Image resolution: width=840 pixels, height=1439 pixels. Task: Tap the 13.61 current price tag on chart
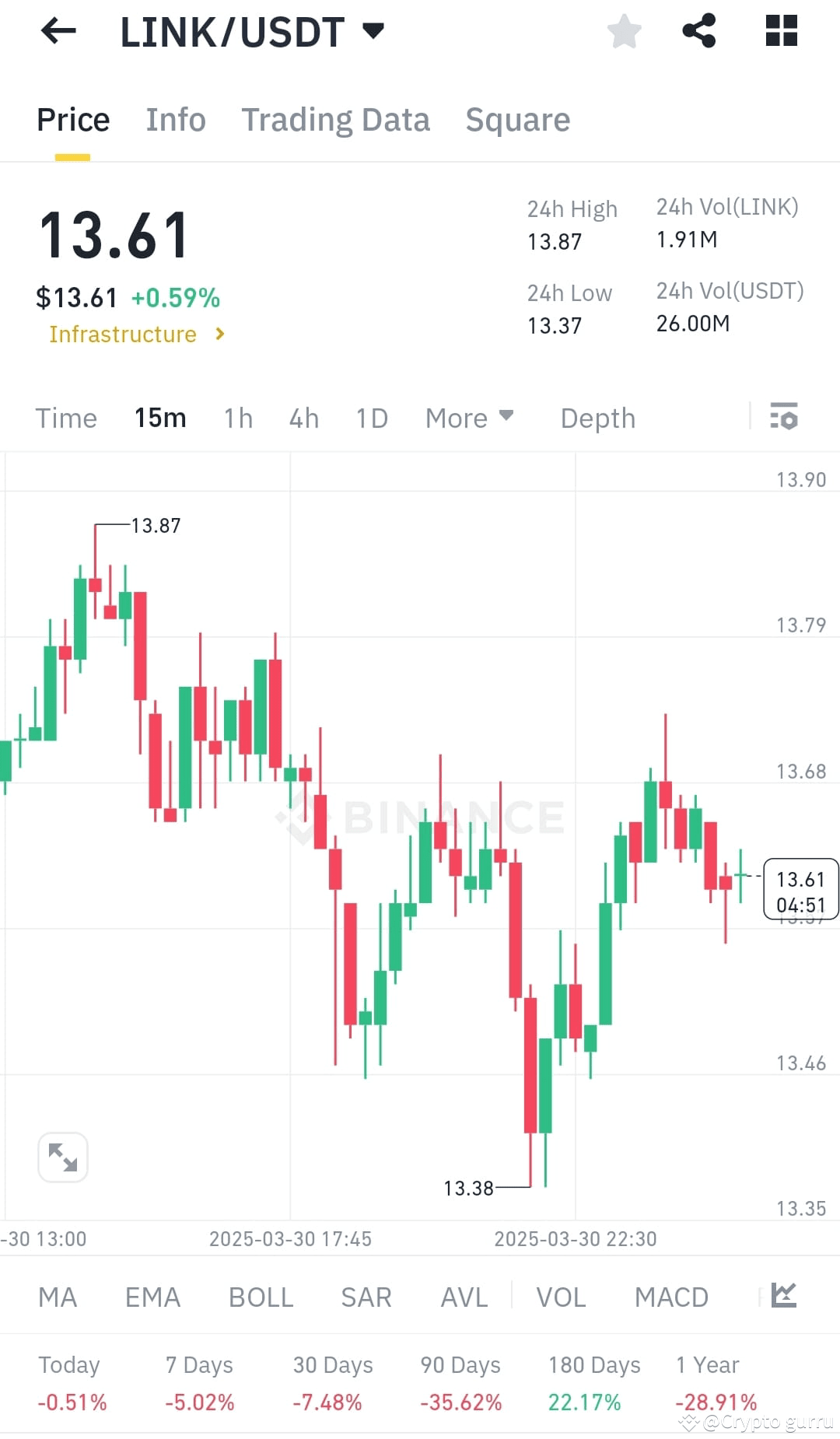[x=801, y=890]
